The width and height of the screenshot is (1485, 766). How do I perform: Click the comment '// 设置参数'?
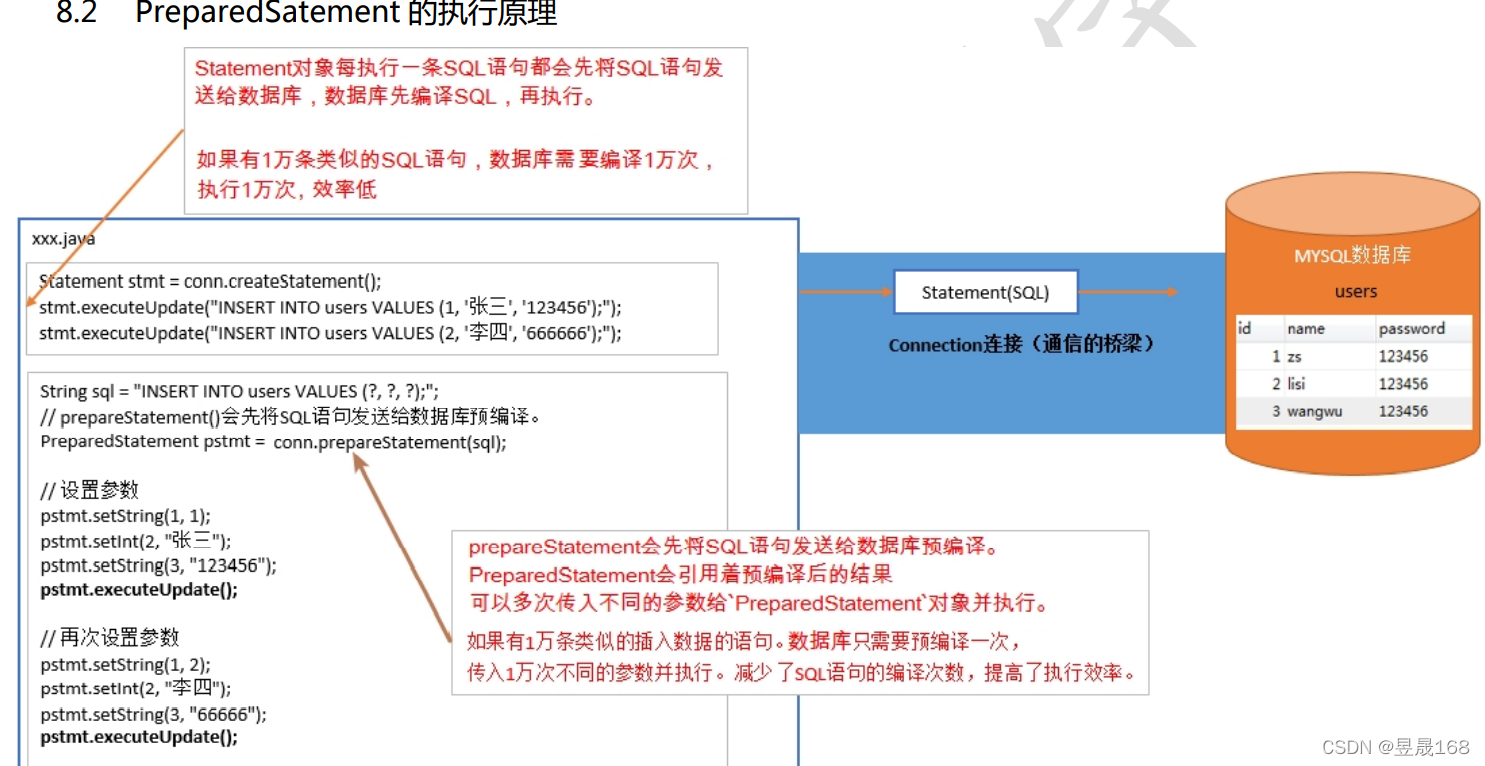pos(89,491)
